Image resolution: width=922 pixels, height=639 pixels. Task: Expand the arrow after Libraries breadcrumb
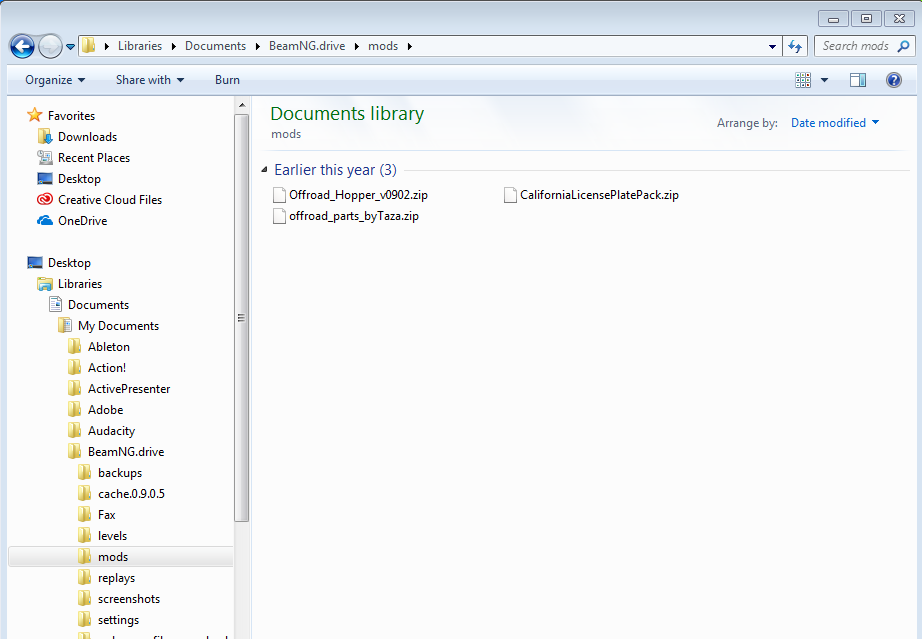(174, 46)
